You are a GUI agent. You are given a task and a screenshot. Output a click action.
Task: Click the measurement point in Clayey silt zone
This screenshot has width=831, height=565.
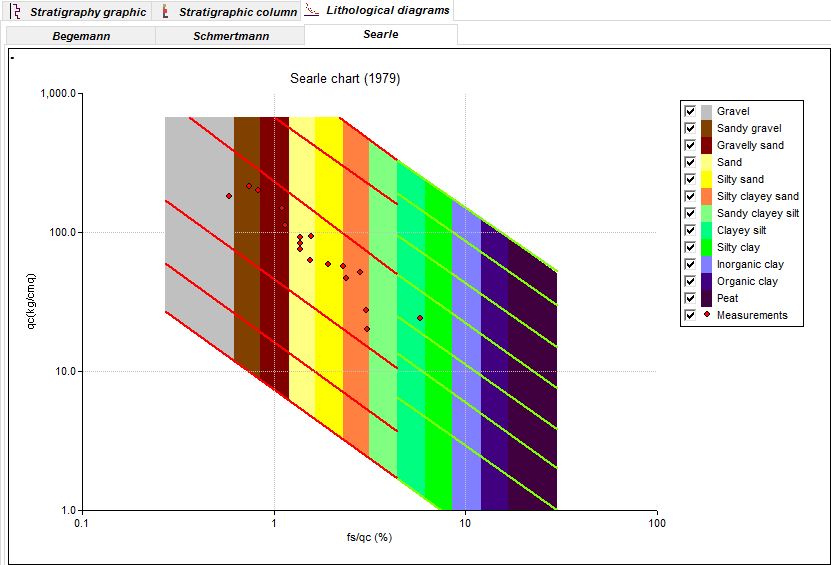pyautogui.click(x=420, y=318)
